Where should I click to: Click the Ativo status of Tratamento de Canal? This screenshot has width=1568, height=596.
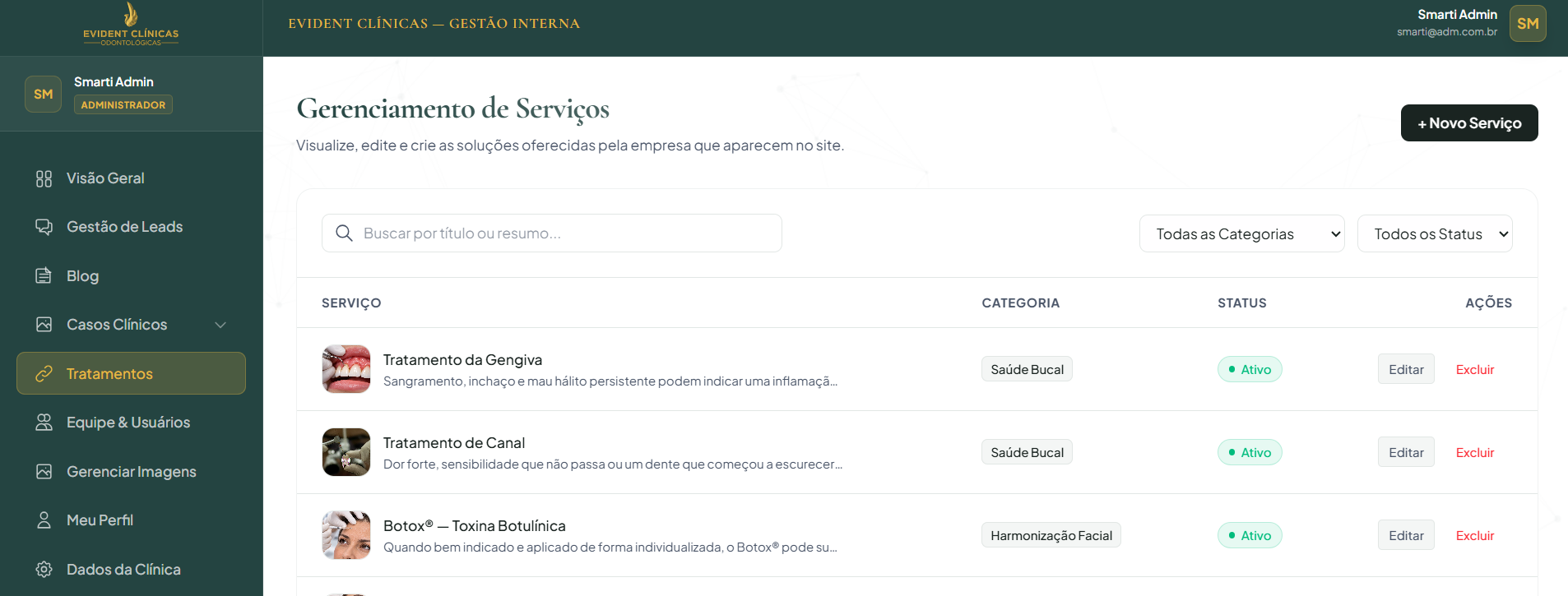tap(1250, 452)
